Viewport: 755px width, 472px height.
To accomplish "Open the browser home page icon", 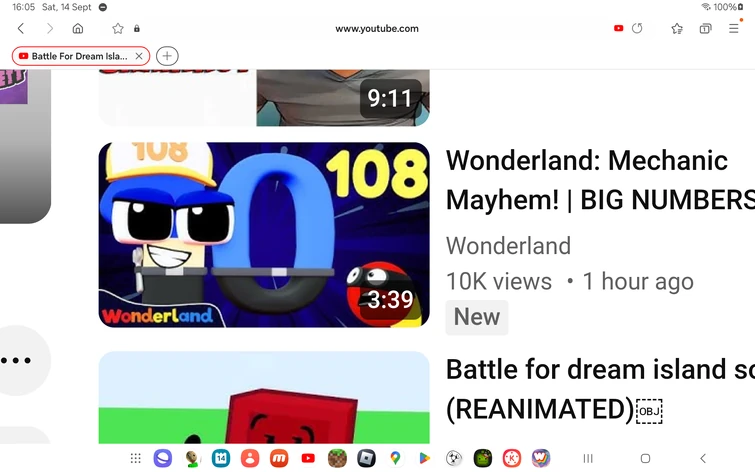I will pos(78,28).
